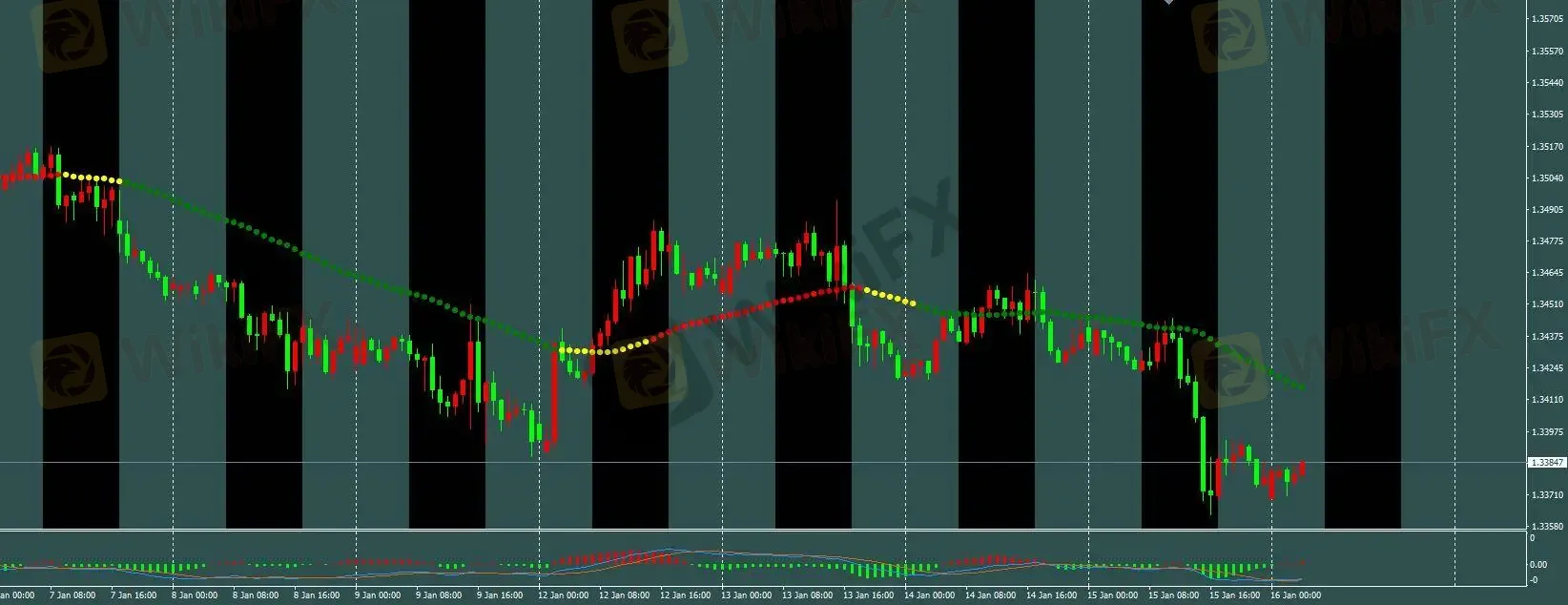Image resolution: width=1568 pixels, height=605 pixels.
Task: Select the red moving average segment on 13 Jan
Action: click(x=763, y=303)
